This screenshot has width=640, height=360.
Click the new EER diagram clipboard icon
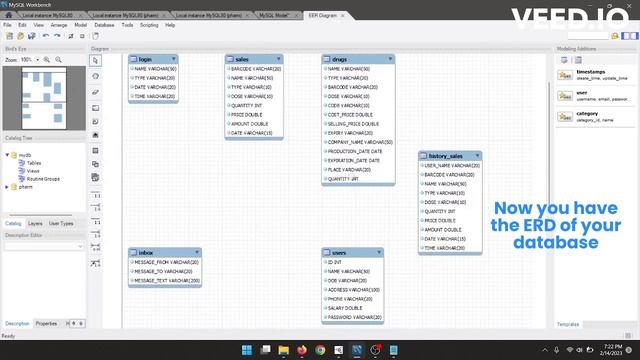(96, 36)
